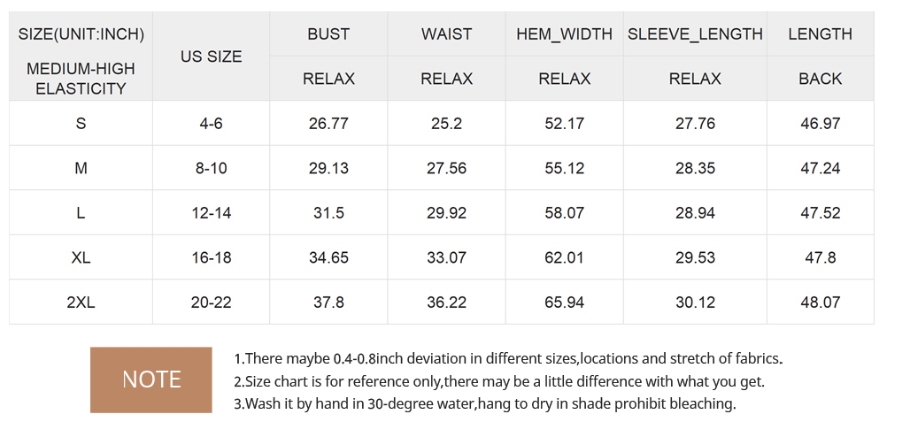Click sleeve length value 27.76
The image size is (899, 435).
pos(695,123)
